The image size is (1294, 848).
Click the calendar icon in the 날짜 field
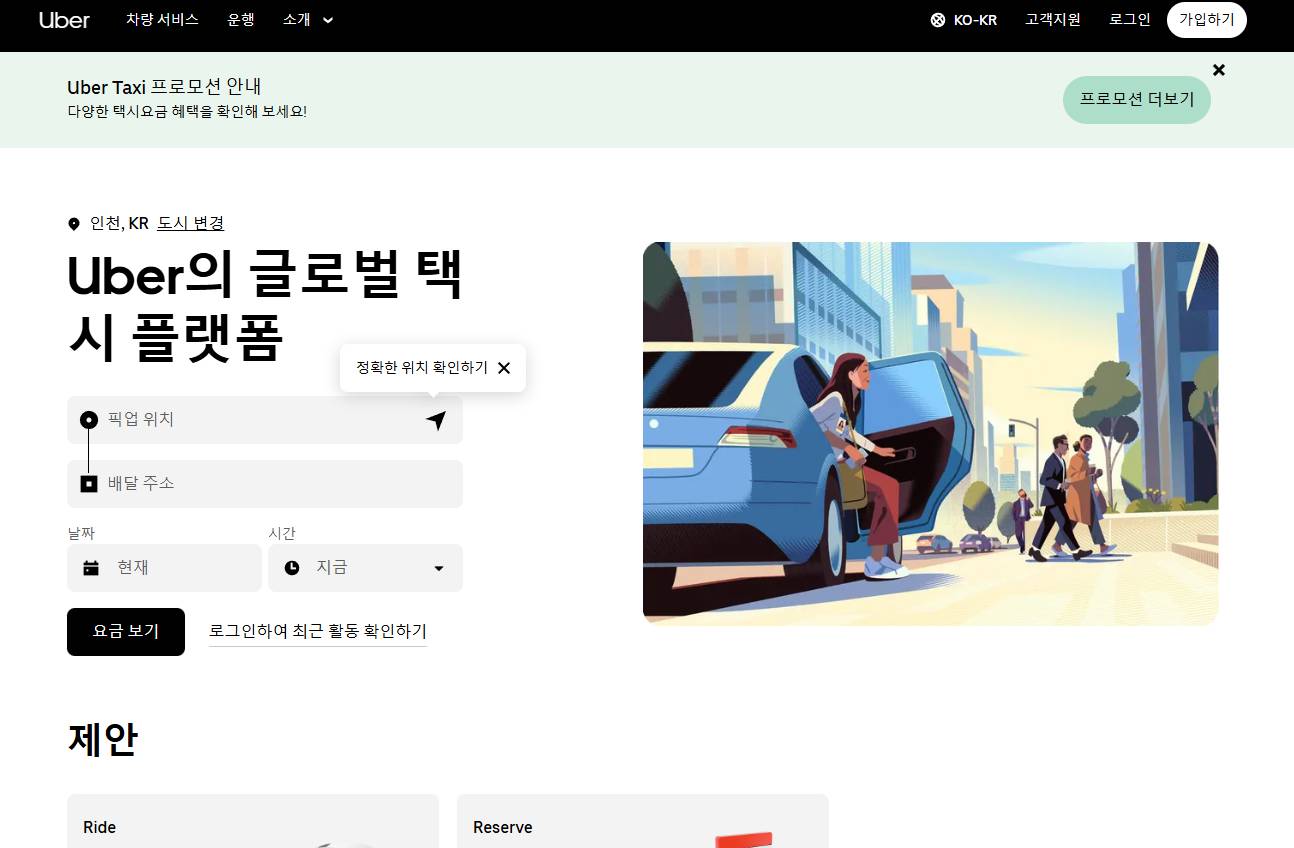[90, 567]
